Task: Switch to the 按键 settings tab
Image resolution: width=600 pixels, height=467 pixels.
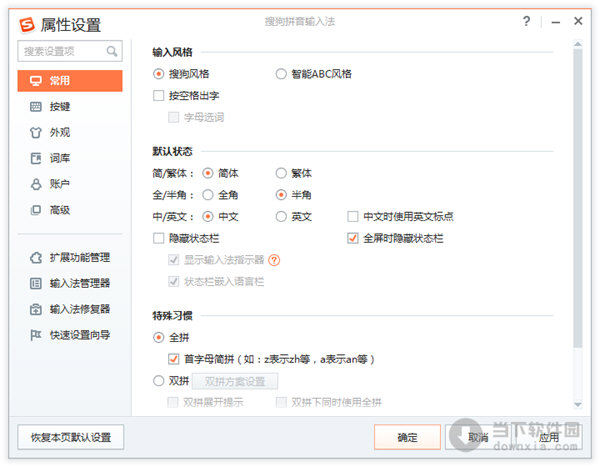Action: [70, 106]
